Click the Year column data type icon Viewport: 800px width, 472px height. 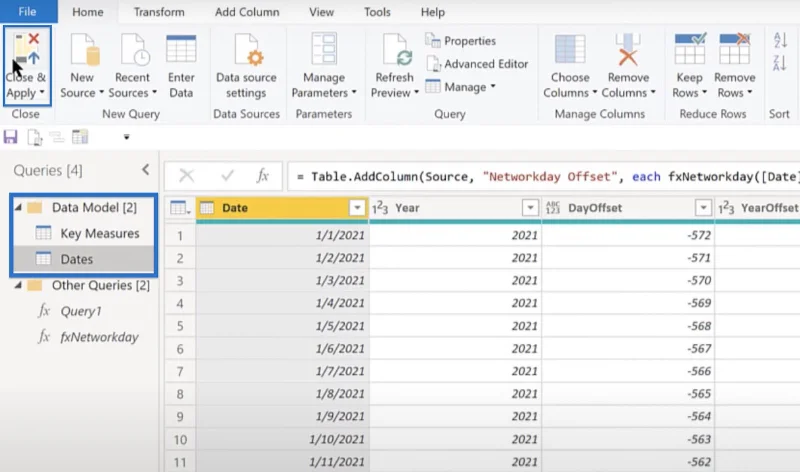pos(380,208)
